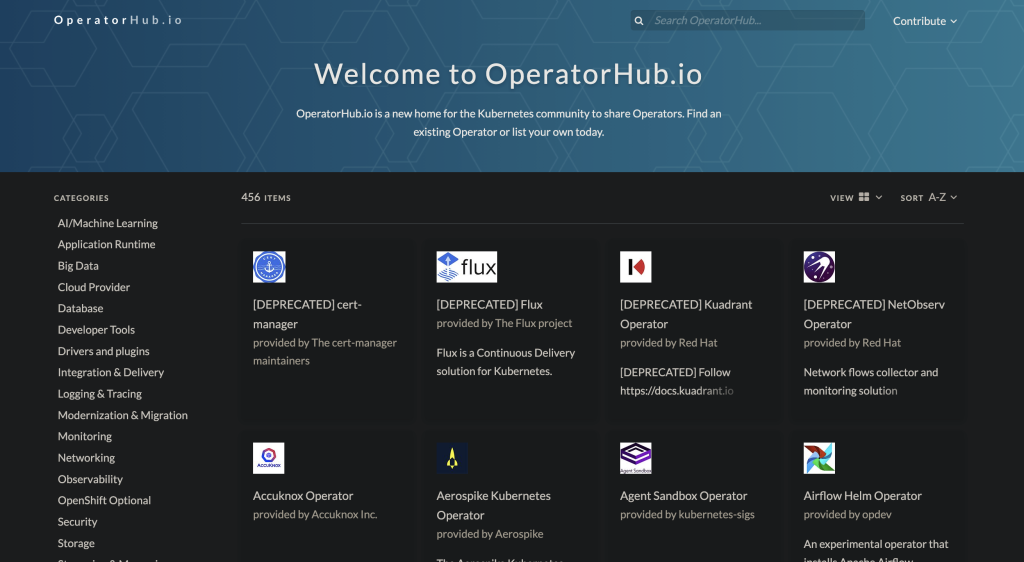Click 'Network flows collector and monitoring solution' description
Viewport: 1024px width, 562px height.
pos(871,381)
